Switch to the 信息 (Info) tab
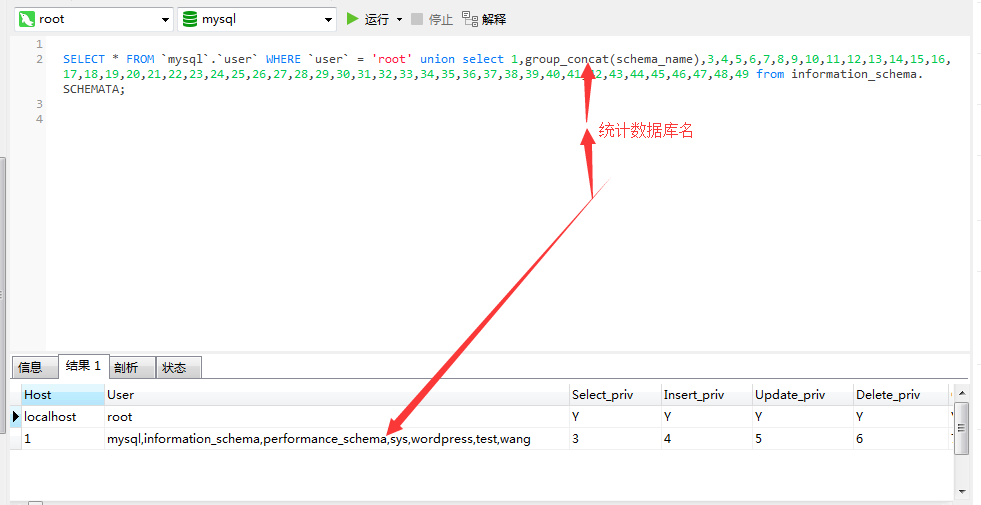The image size is (981, 505). 31,367
